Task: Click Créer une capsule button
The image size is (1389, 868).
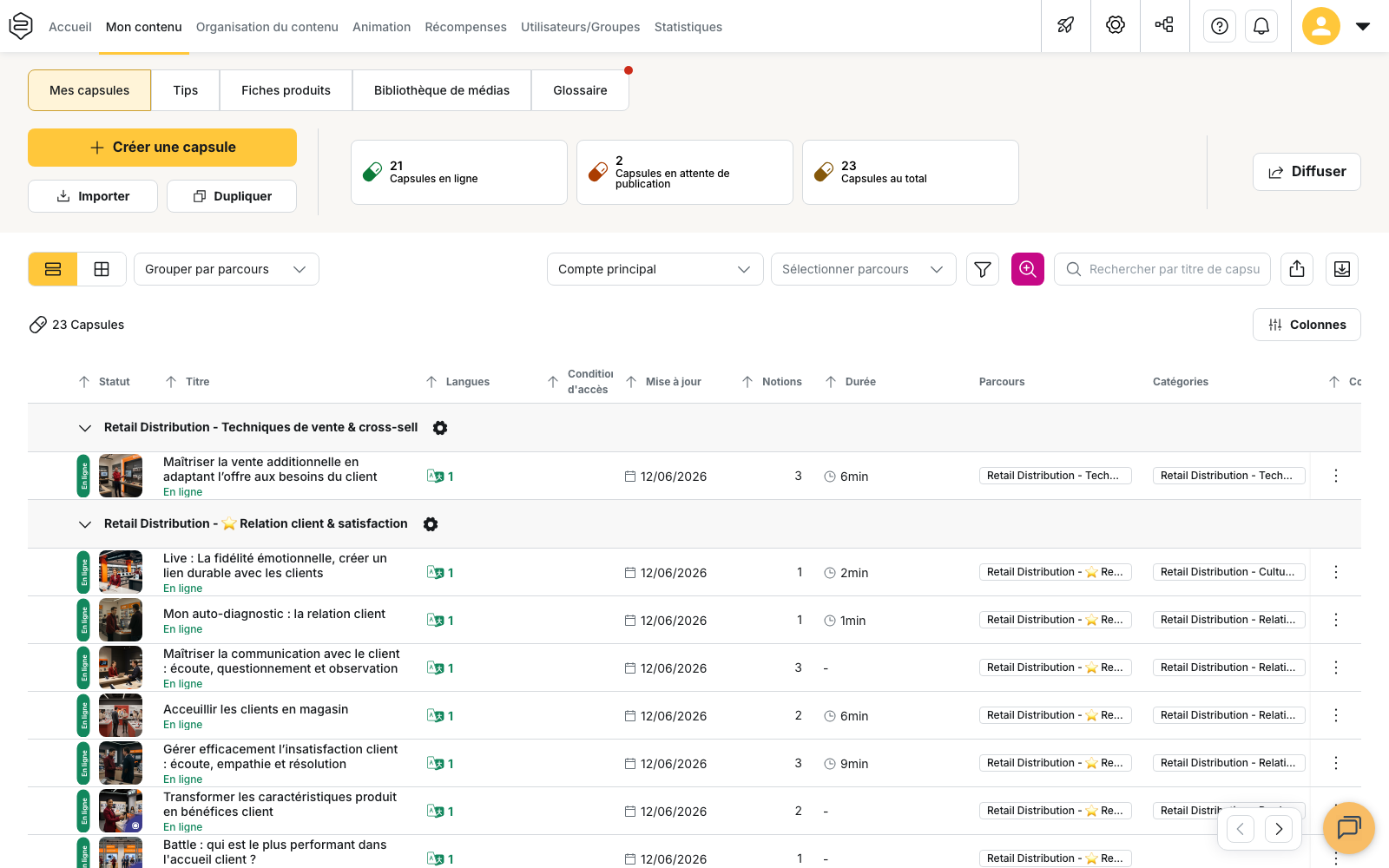Action: coord(162,148)
